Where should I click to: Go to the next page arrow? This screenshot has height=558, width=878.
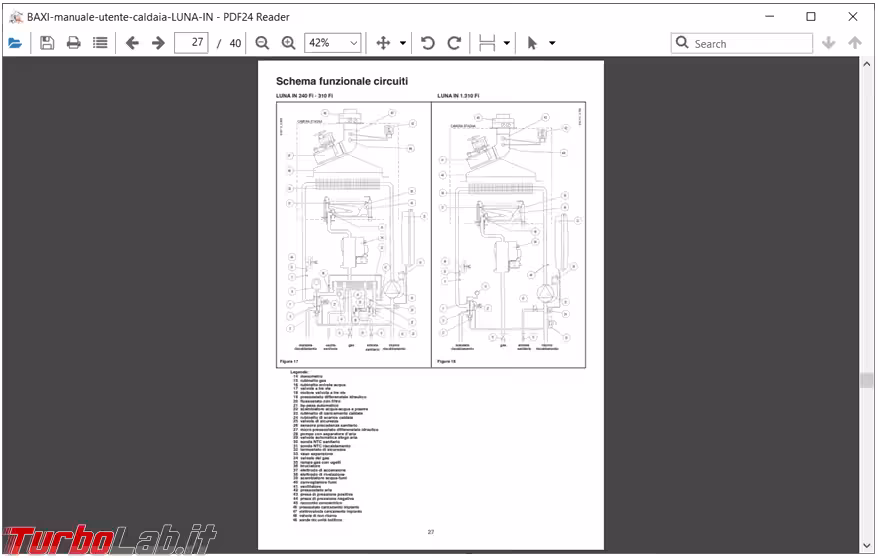click(x=158, y=43)
